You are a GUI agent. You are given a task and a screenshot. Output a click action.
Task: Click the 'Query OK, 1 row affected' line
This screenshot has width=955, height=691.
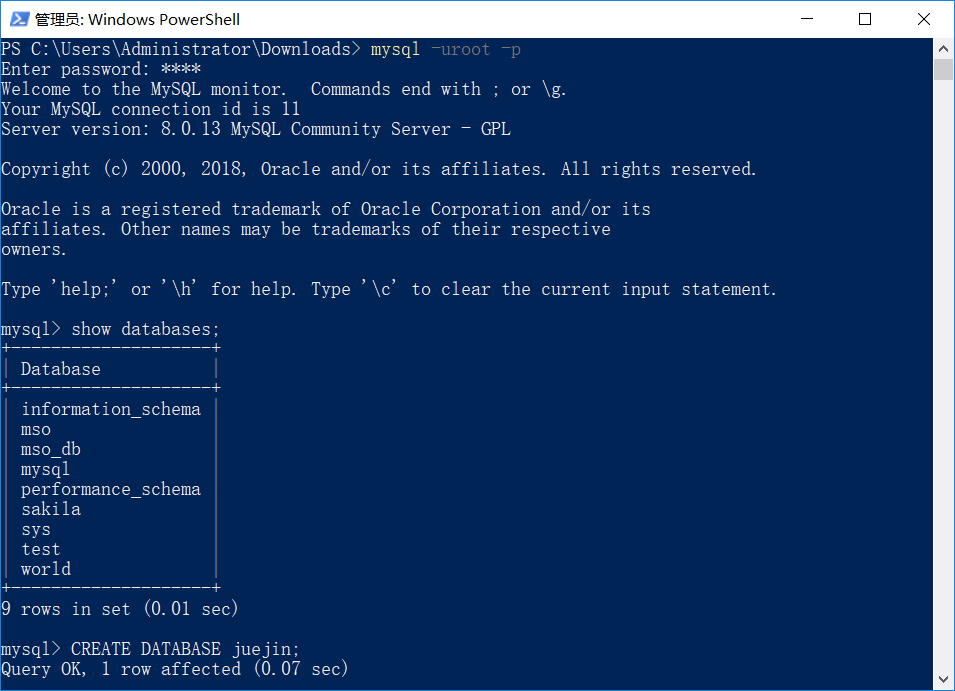(175, 669)
